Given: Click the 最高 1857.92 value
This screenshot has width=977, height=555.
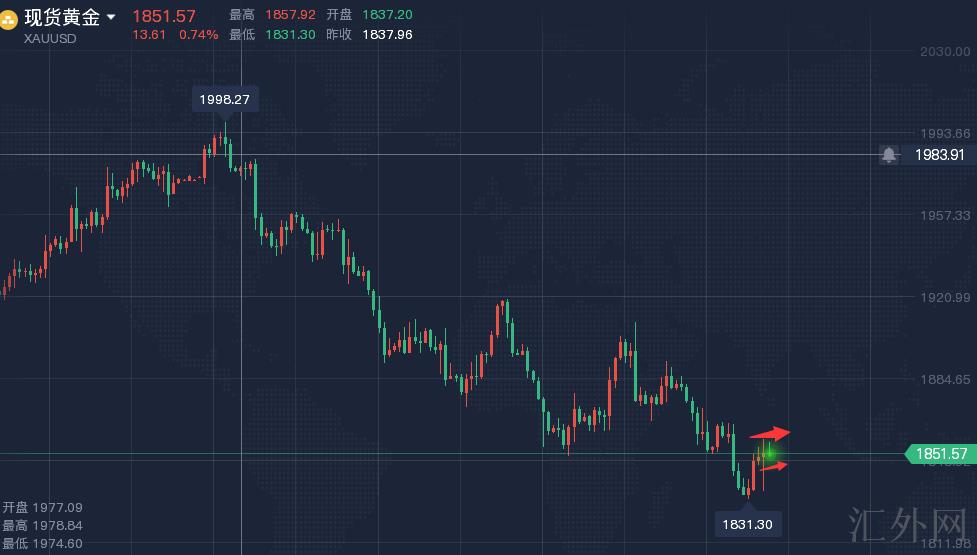Looking at the screenshot, I should (290, 15).
